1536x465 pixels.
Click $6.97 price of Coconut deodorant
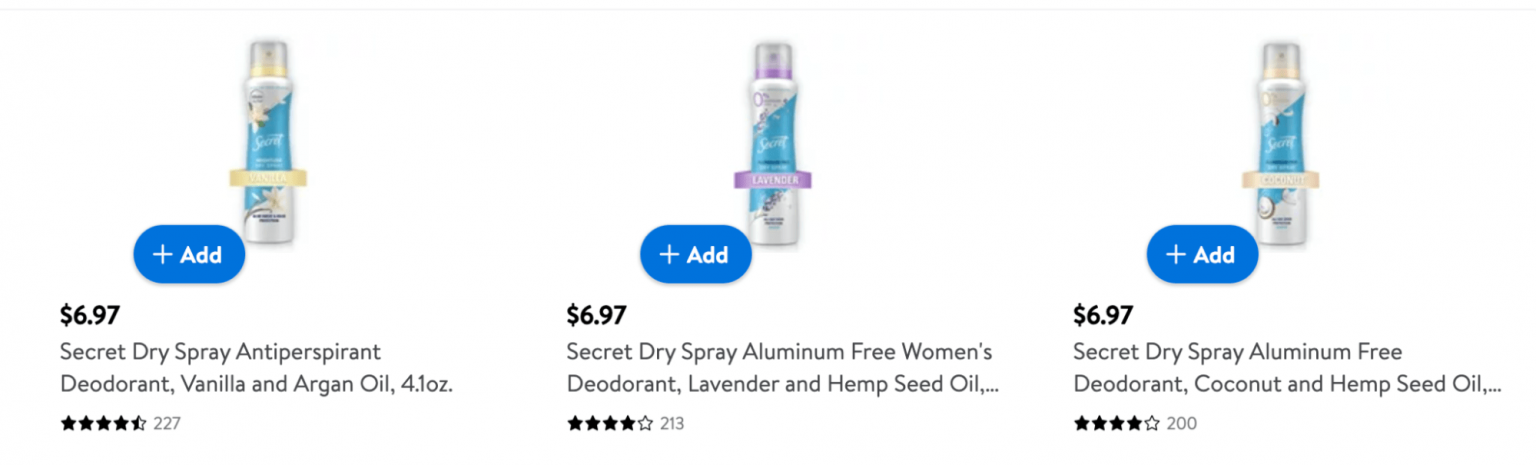pyautogui.click(x=1103, y=315)
